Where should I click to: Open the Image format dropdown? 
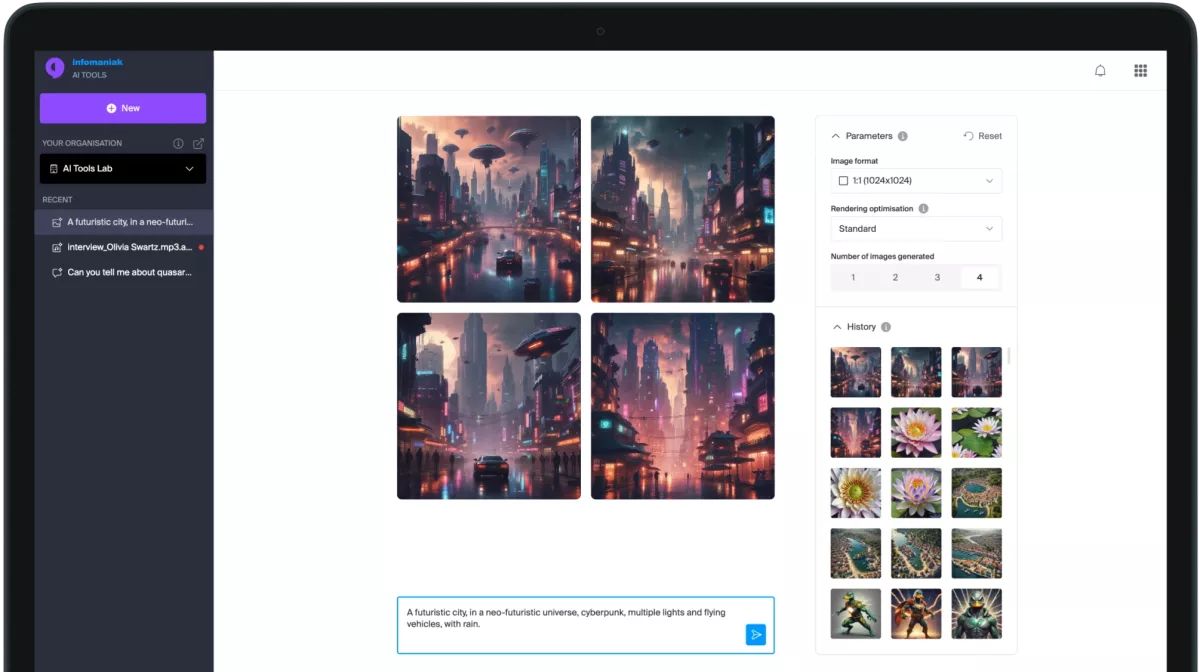pos(915,181)
